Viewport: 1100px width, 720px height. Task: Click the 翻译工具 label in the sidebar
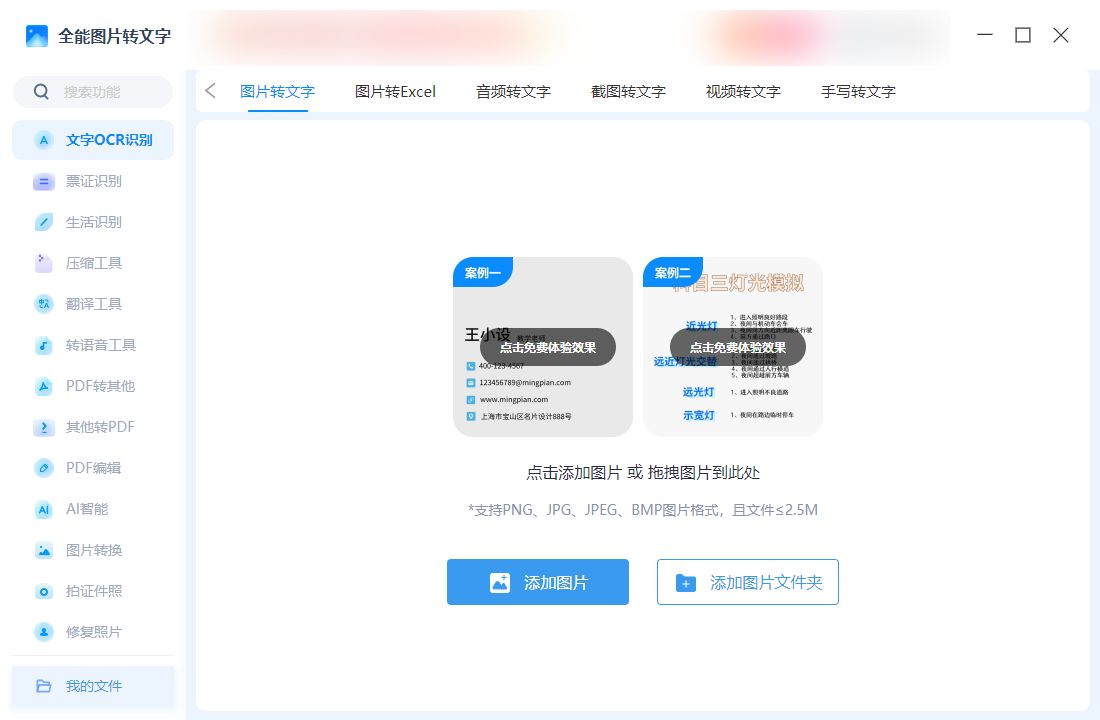[x=94, y=304]
